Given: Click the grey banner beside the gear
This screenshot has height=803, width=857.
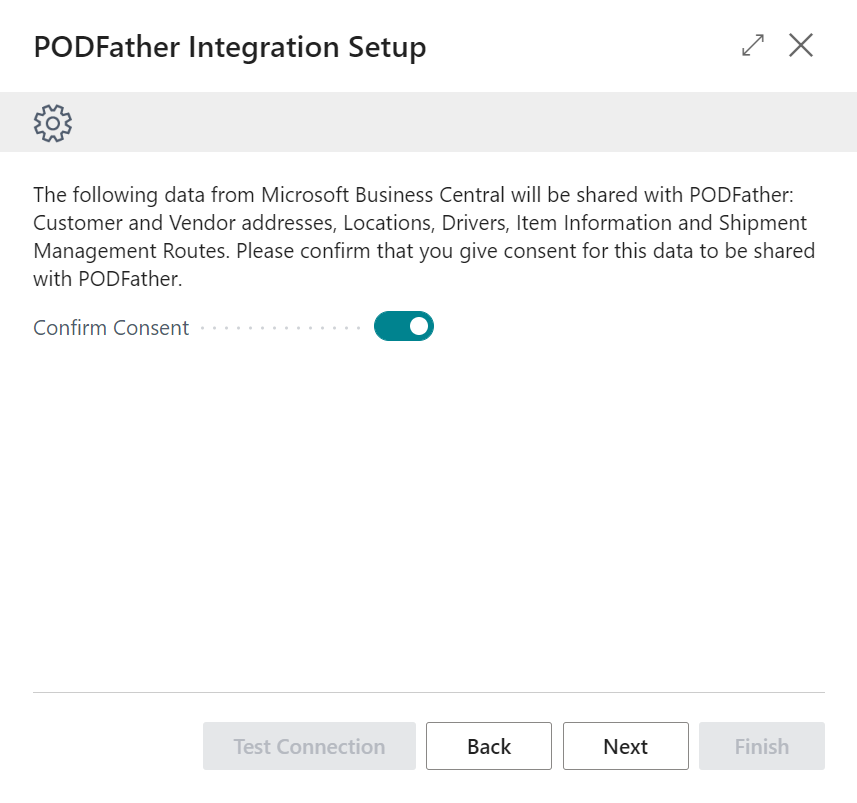Looking at the screenshot, I should tap(465, 122).
